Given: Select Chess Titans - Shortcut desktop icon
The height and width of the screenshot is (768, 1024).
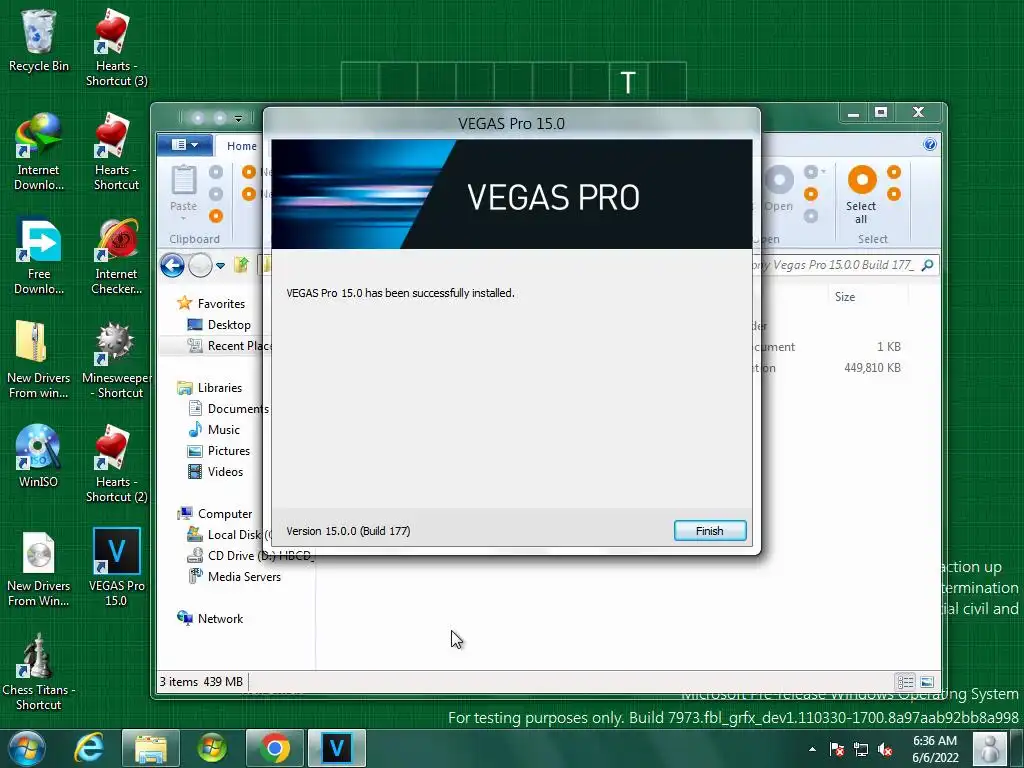Looking at the screenshot, I should click(x=39, y=671).
